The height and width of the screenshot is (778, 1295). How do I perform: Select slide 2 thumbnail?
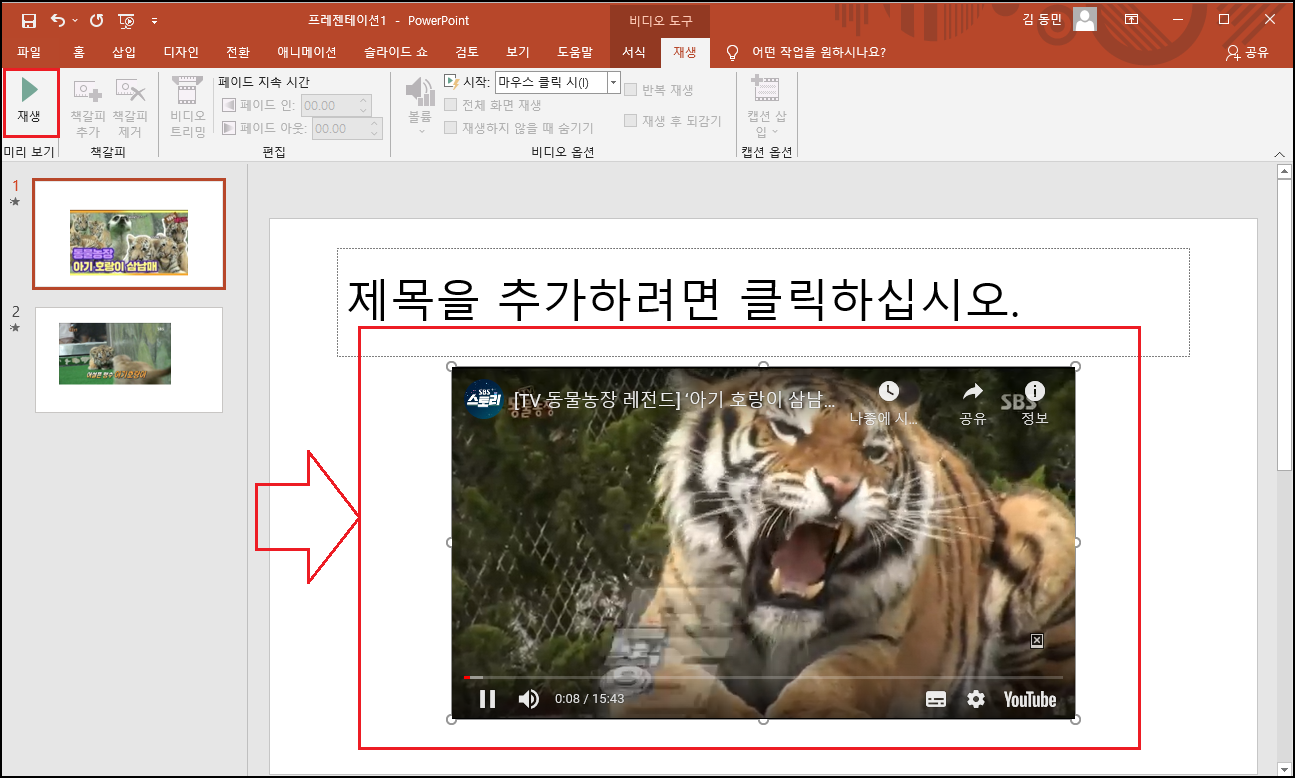(129, 359)
